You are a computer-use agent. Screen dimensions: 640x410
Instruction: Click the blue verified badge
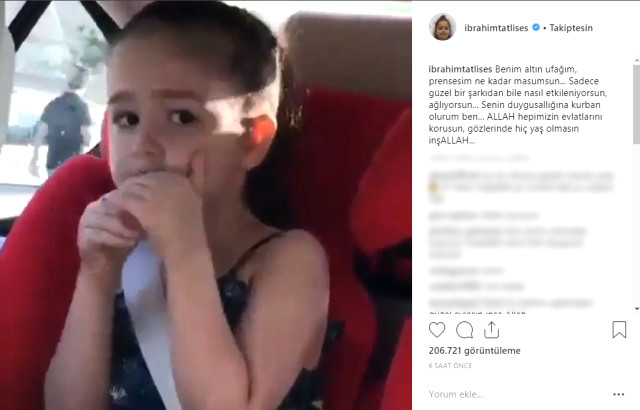[x=536, y=27]
